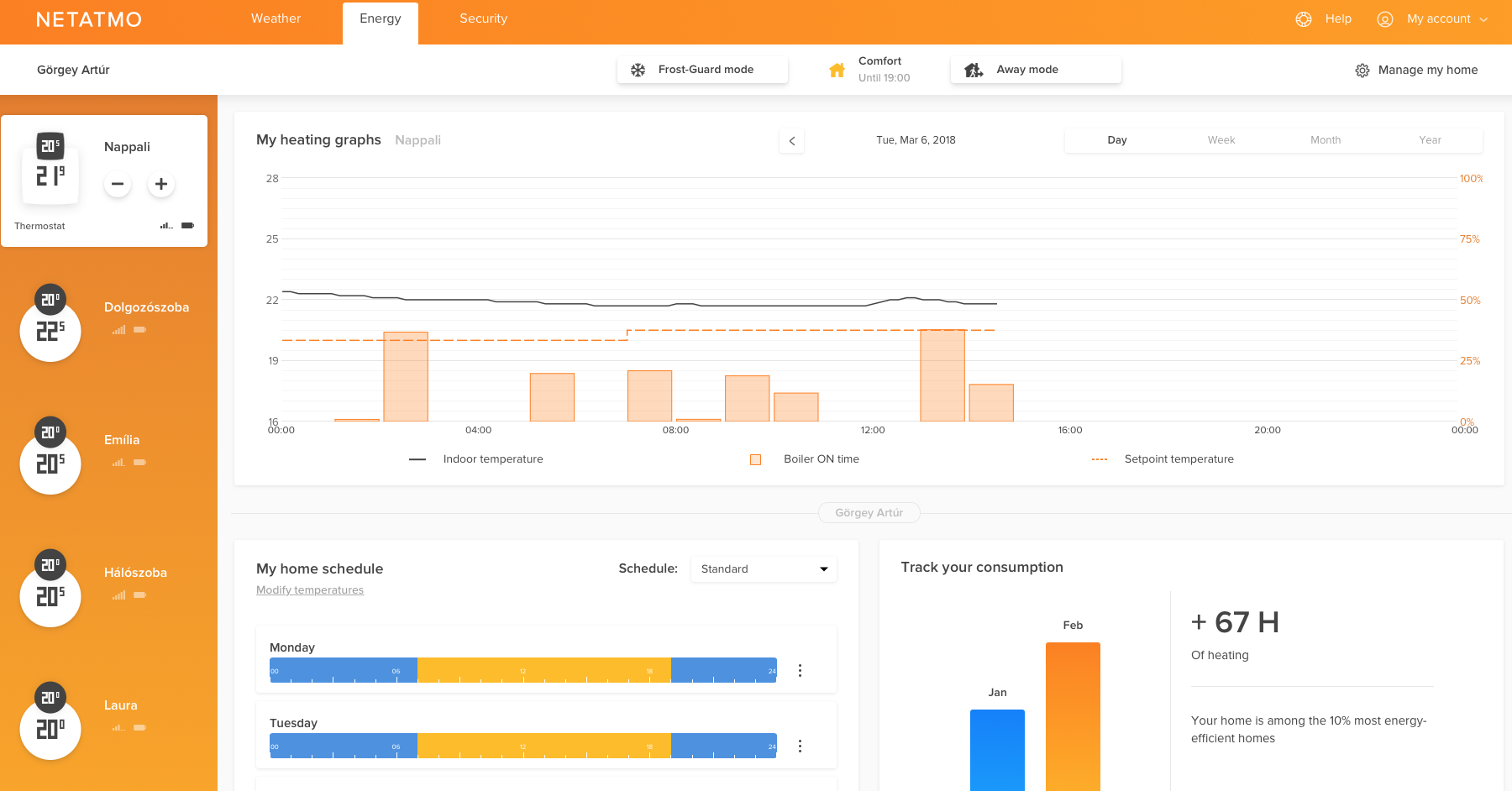This screenshot has height=791, width=1512.
Task: Enable Frost-Guard mode
Action: 702,70
